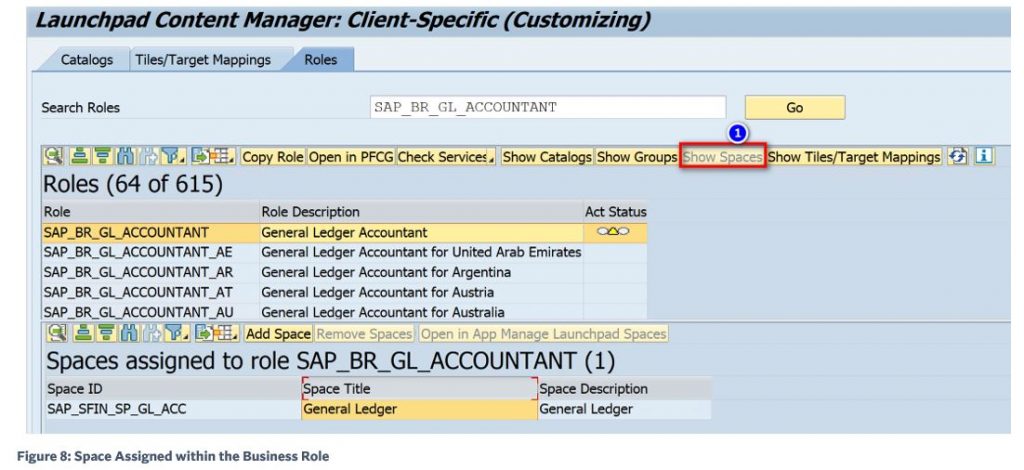
Task: Export the Roles list via export icon
Action: (200, 156)
